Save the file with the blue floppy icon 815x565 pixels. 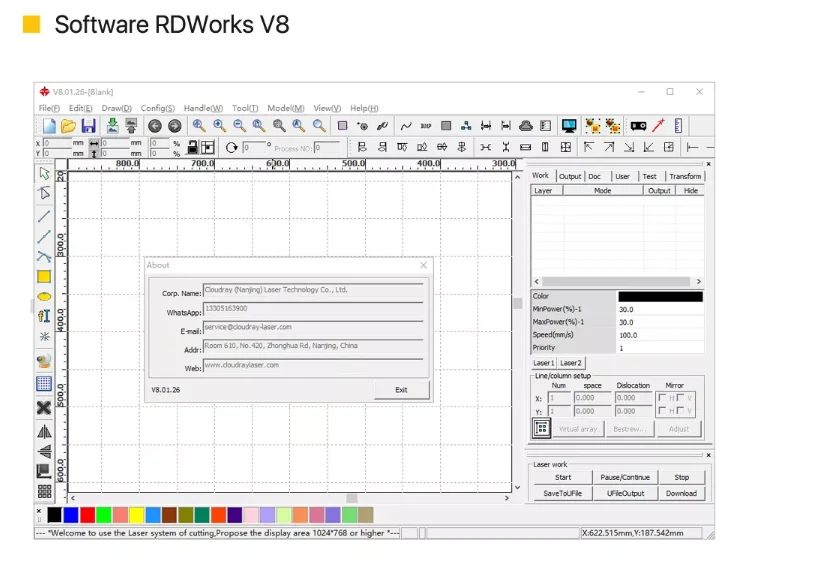click(88, 126)
